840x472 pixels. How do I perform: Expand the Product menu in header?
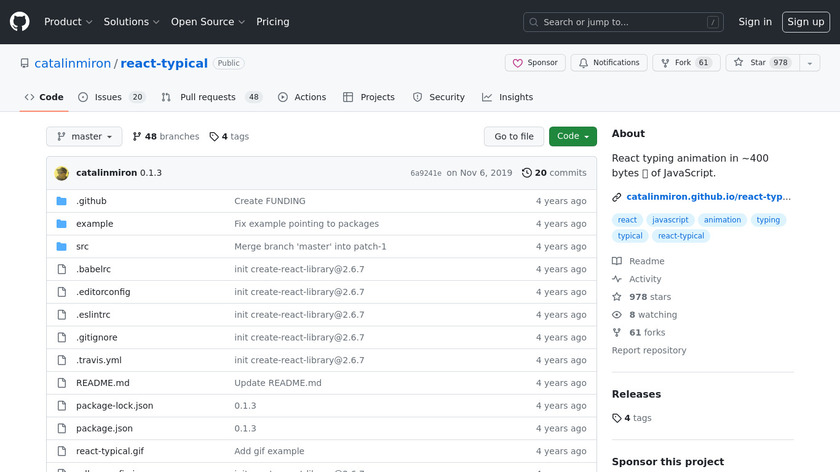[68, 21]
